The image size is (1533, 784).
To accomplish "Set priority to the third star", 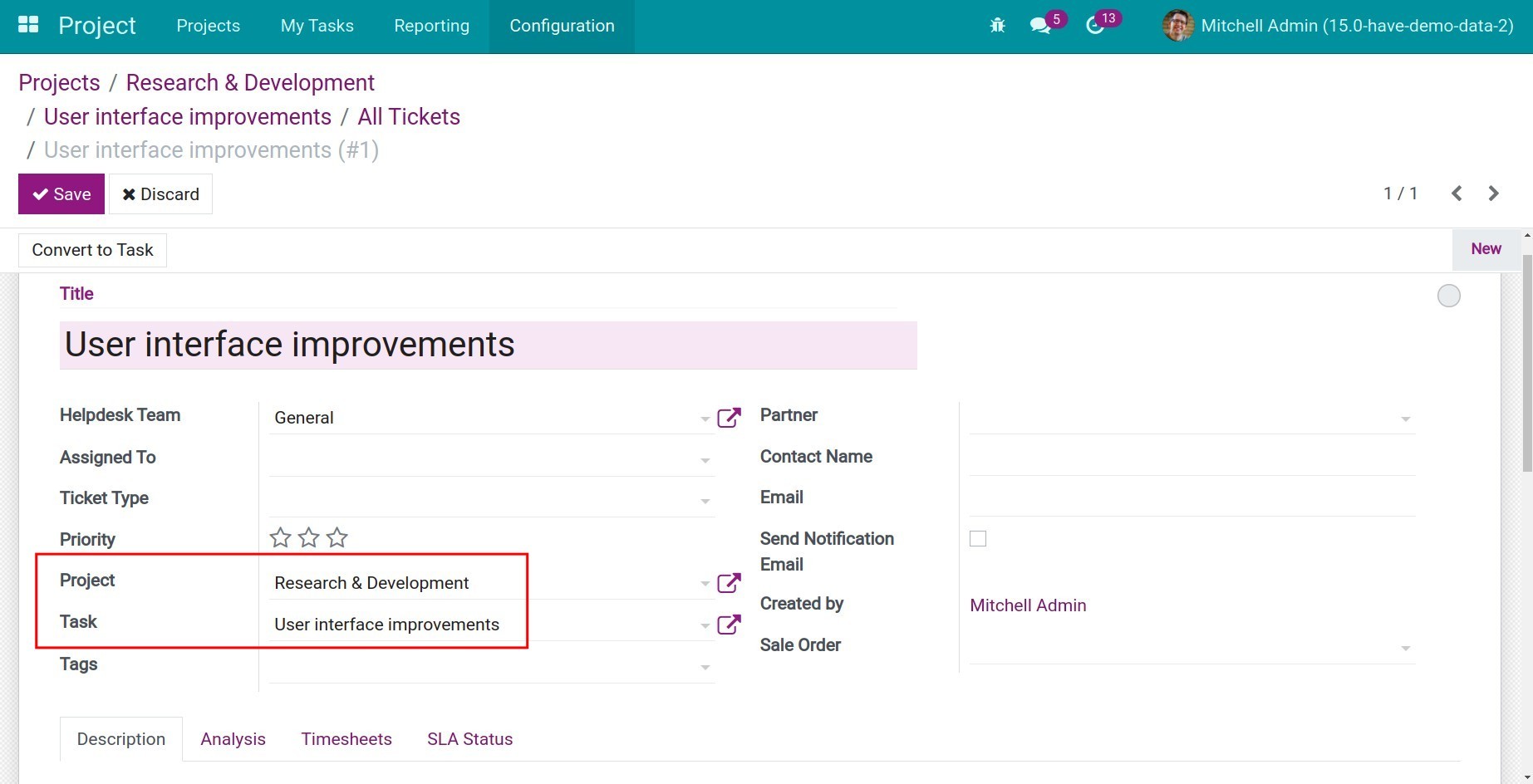I will 337,538.
